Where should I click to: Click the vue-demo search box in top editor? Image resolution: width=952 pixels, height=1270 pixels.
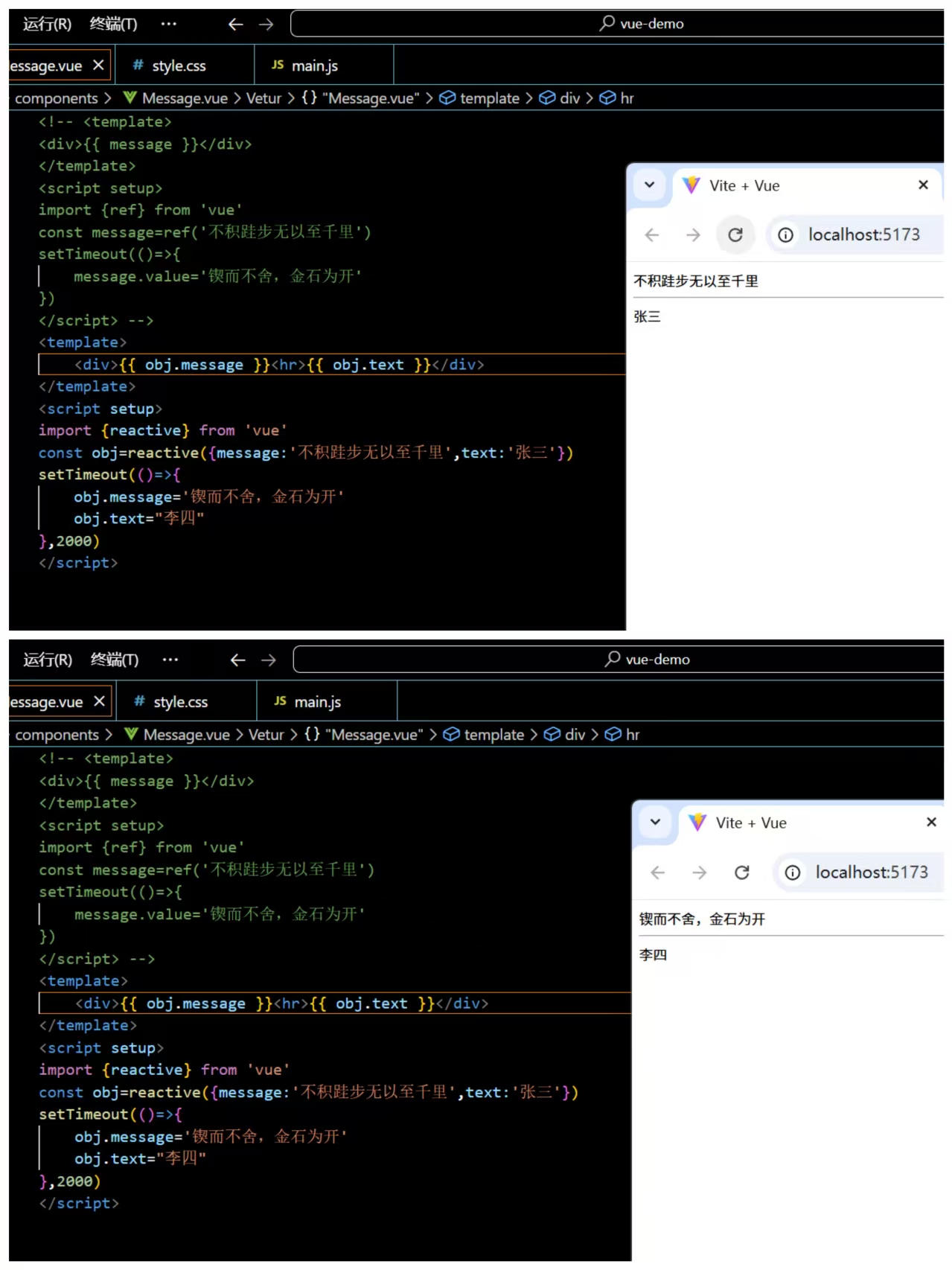(617, 24)
